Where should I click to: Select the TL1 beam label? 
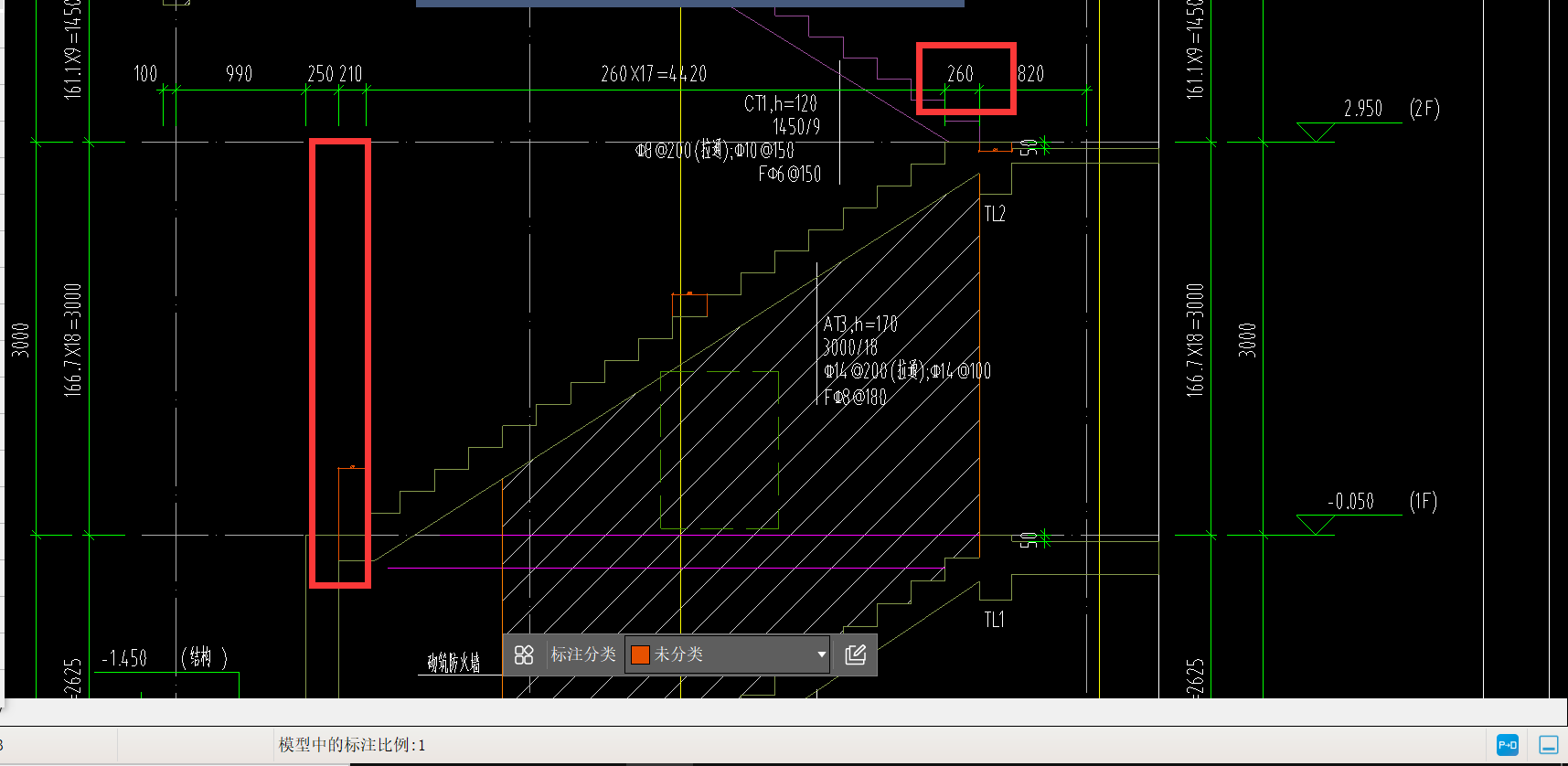(994, 620)
